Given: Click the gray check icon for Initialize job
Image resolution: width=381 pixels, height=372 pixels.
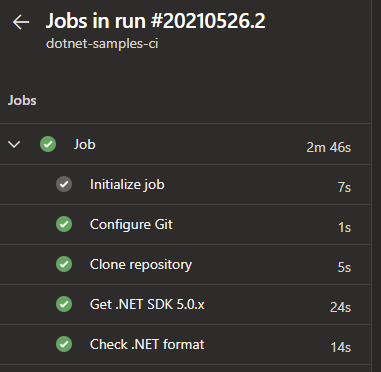Looking at the screenshot, I should [x=64, y=184].
